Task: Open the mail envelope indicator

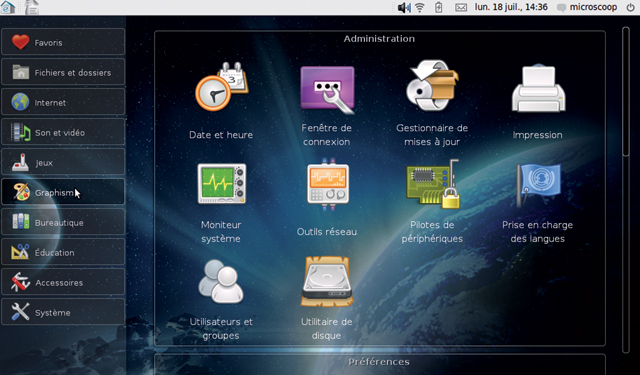Action: point(461,8)
